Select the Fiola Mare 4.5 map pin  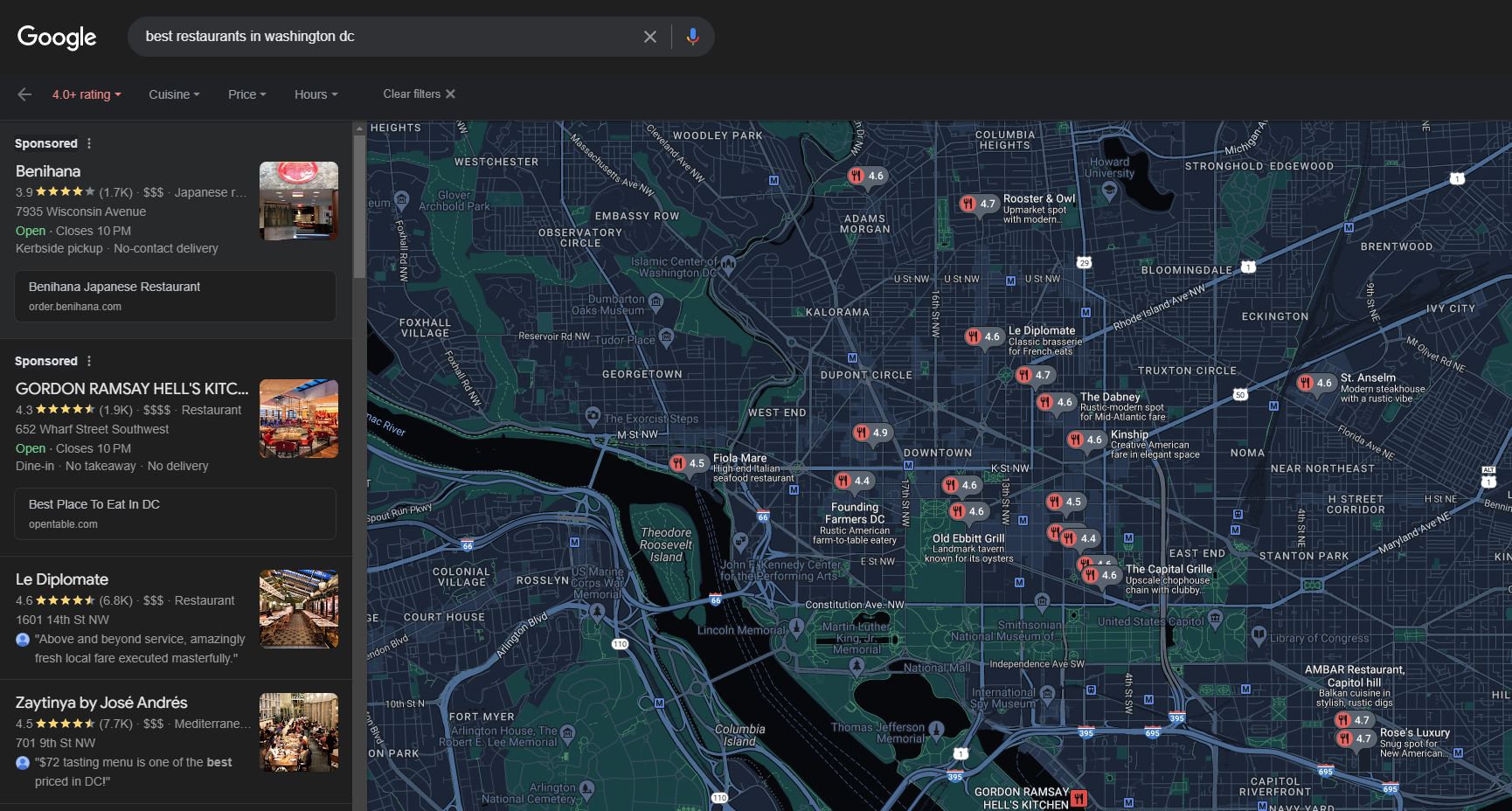point(690,463)
